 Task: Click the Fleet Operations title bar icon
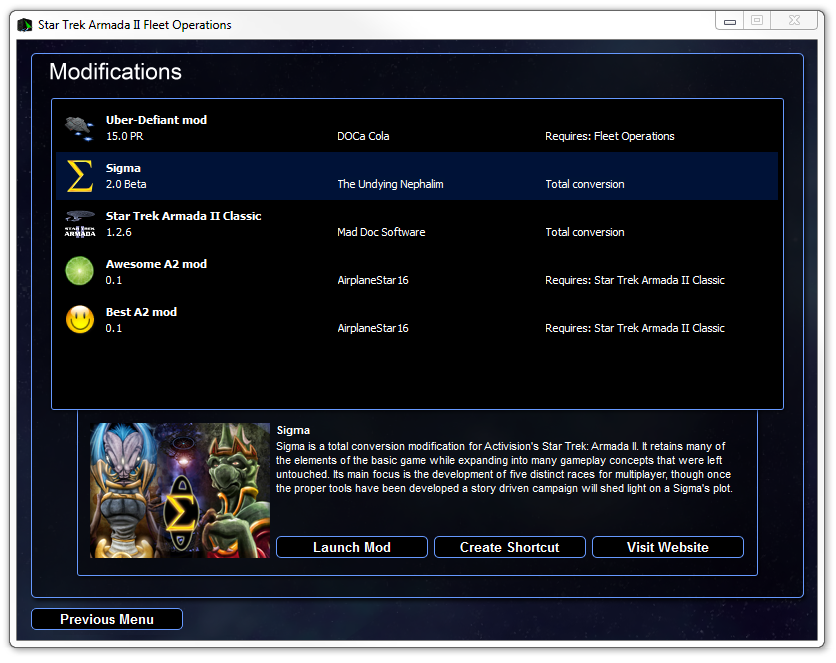(25, 25)
